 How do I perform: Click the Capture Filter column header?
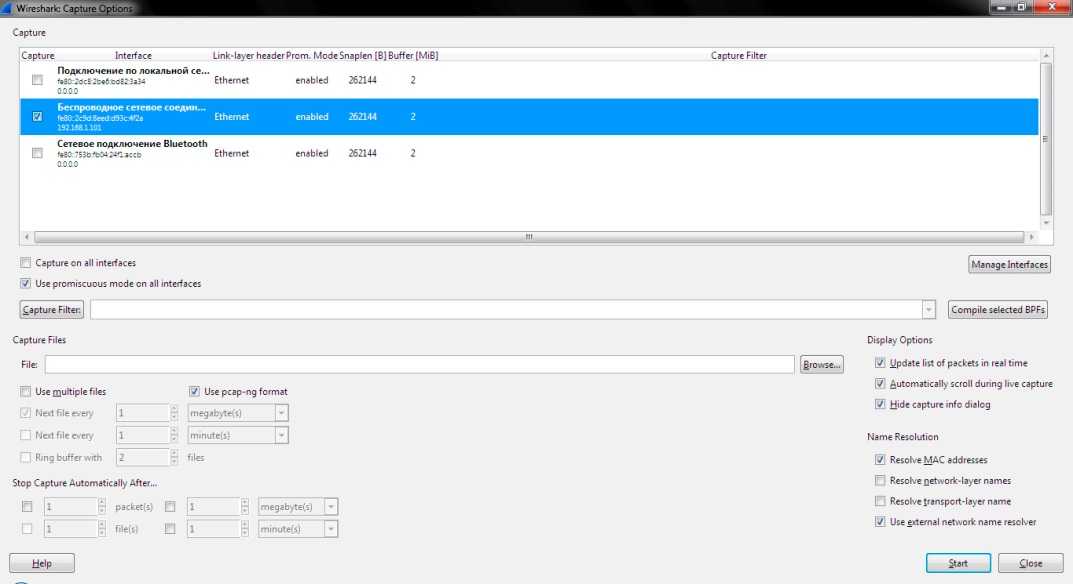[738, 56]
